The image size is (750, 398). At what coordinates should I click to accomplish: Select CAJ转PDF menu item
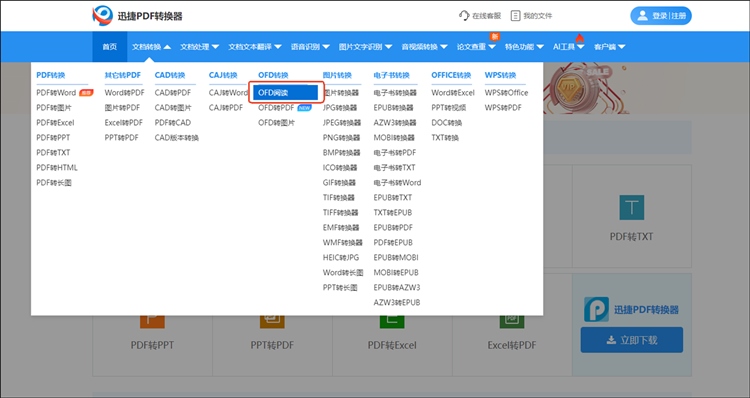point(226,108)
